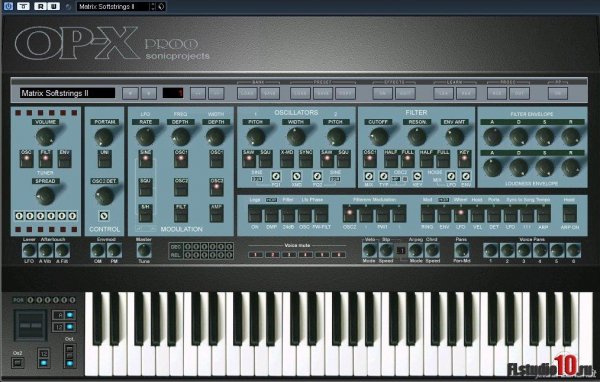Toggle the host plugin bypass power icon

pos(8,6)
